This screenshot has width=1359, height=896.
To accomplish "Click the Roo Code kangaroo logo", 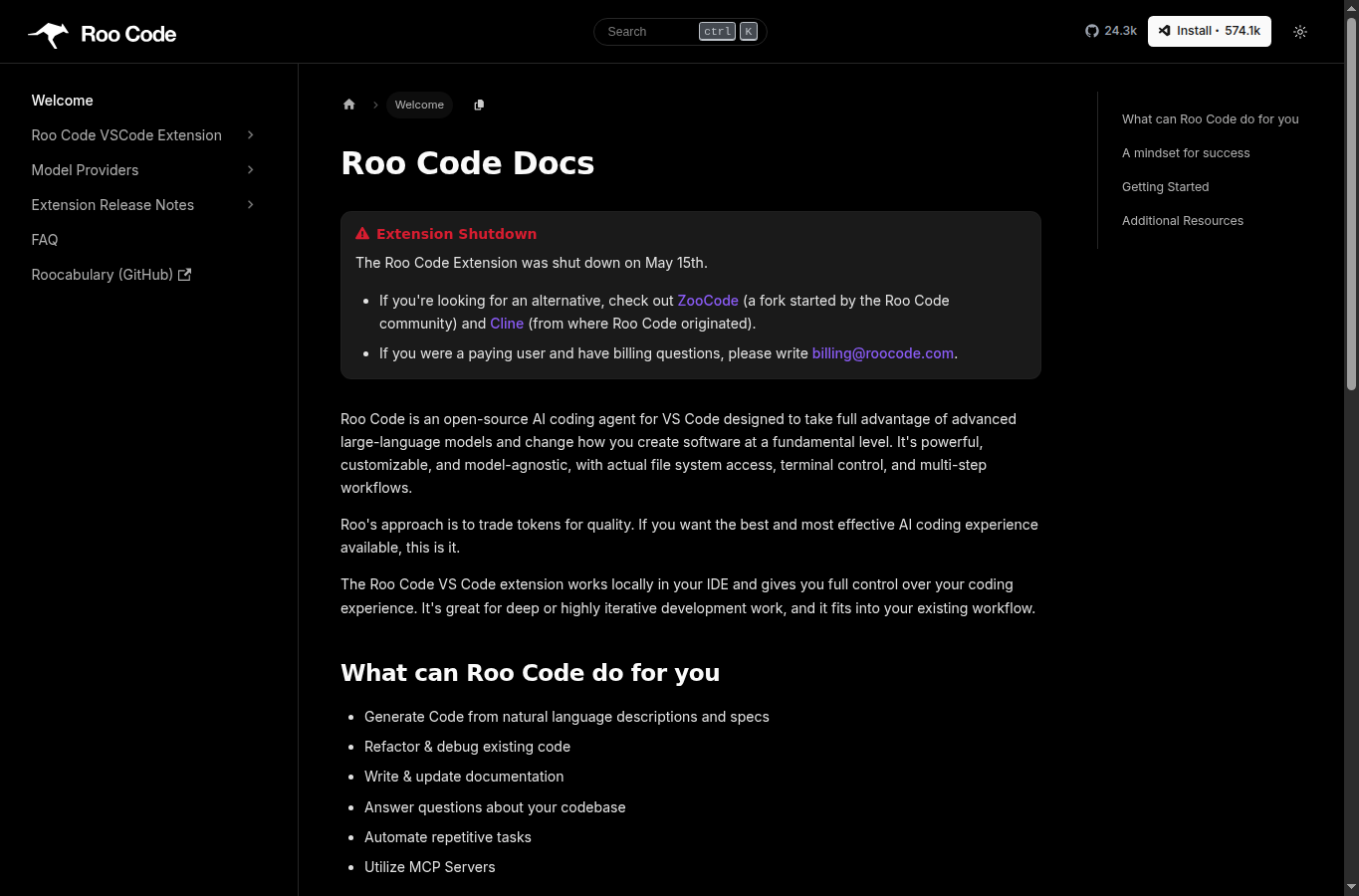I will point(48,34).
